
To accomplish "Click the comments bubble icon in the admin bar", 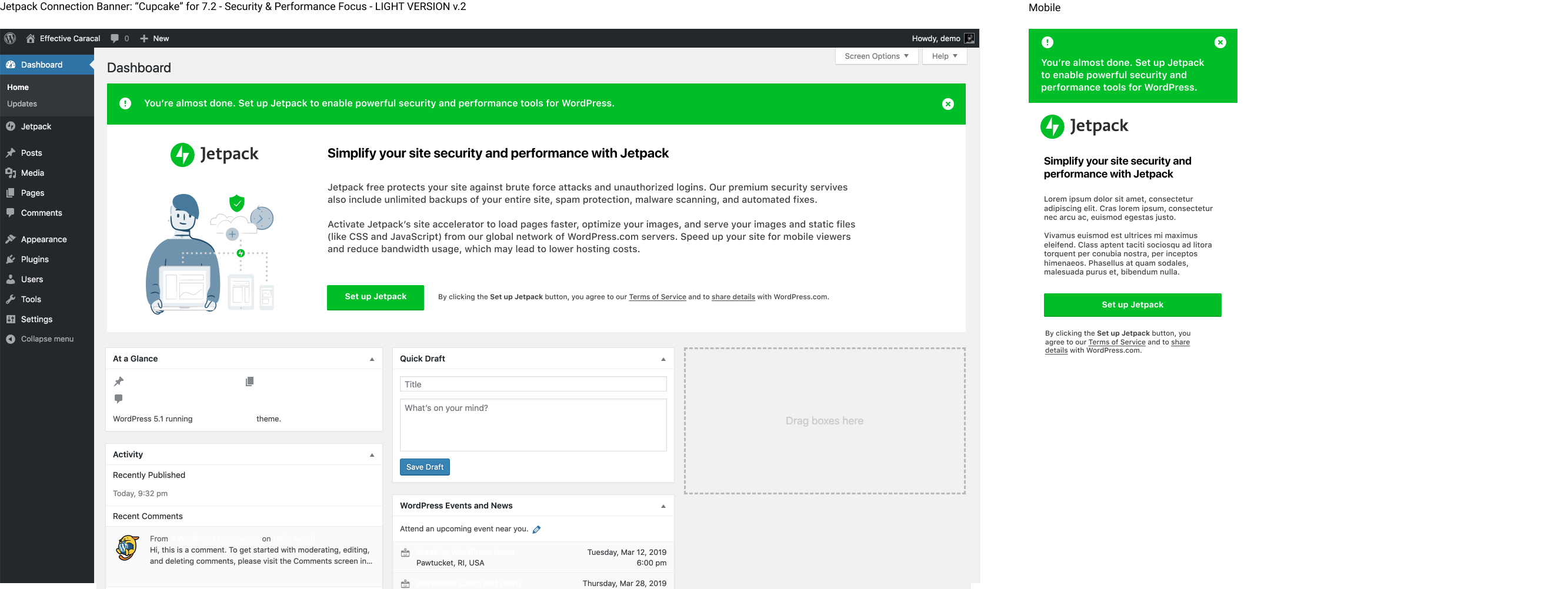I will [115, 38].
